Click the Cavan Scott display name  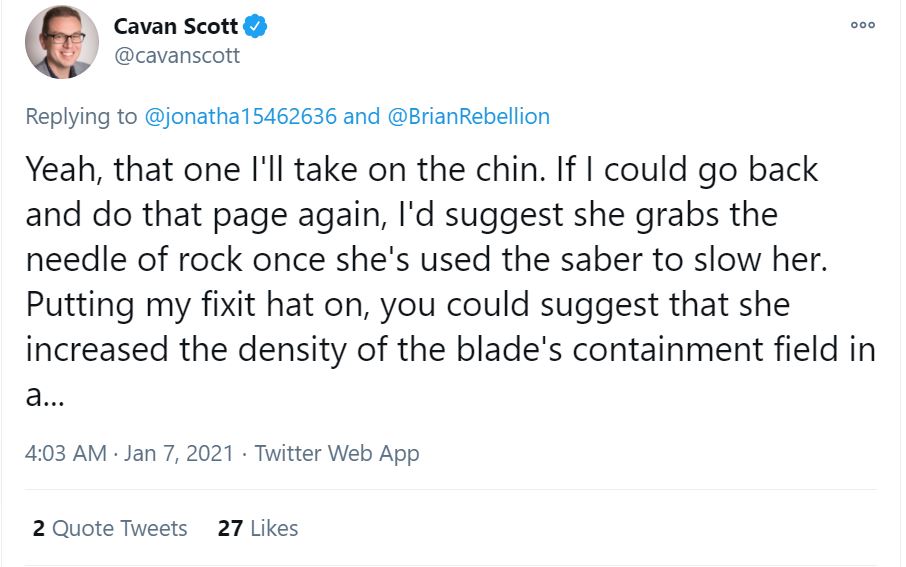176,28
